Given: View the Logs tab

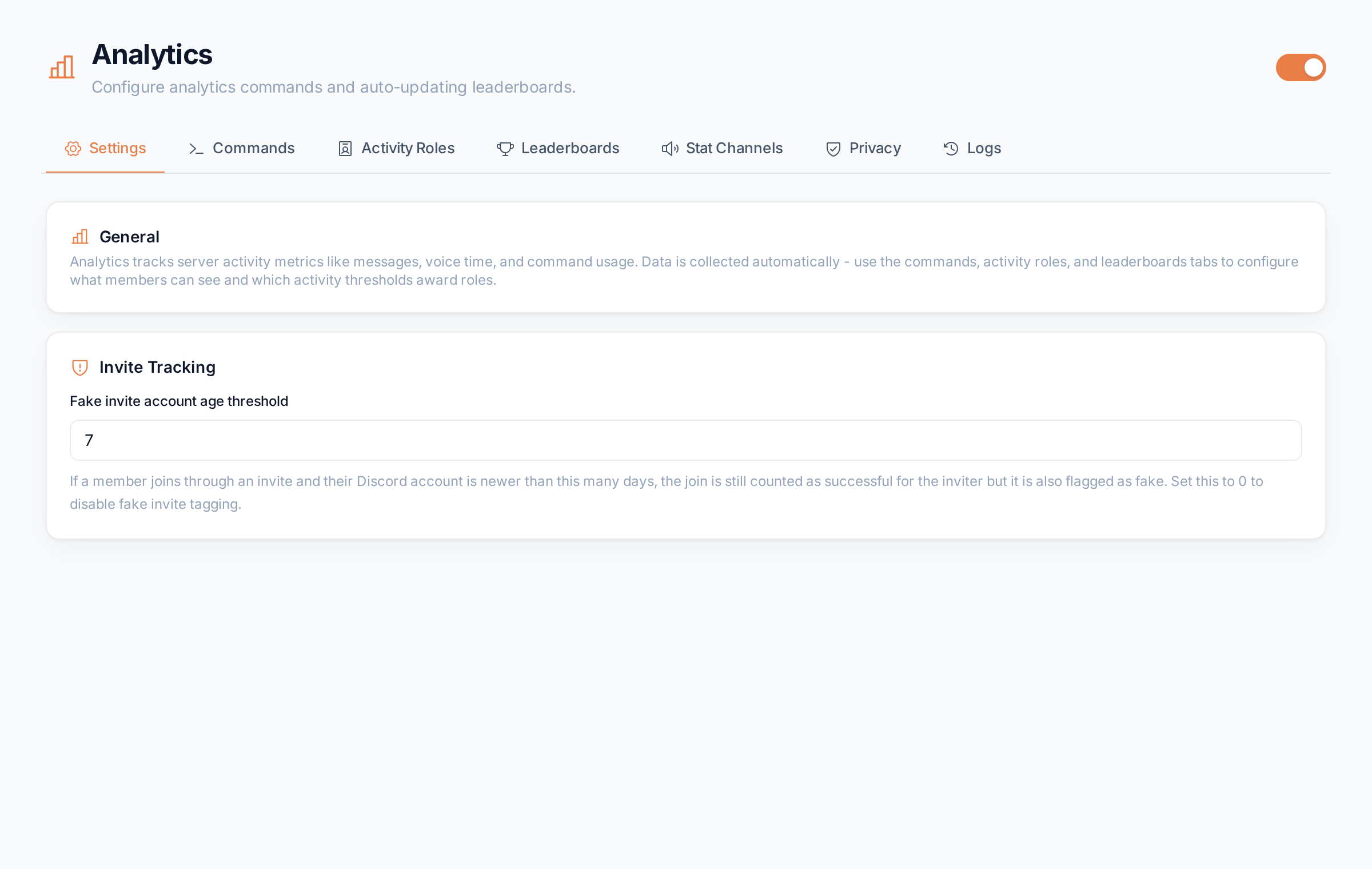Looking at the screenshot, I should pyautogui.click(x=972, y=149).
